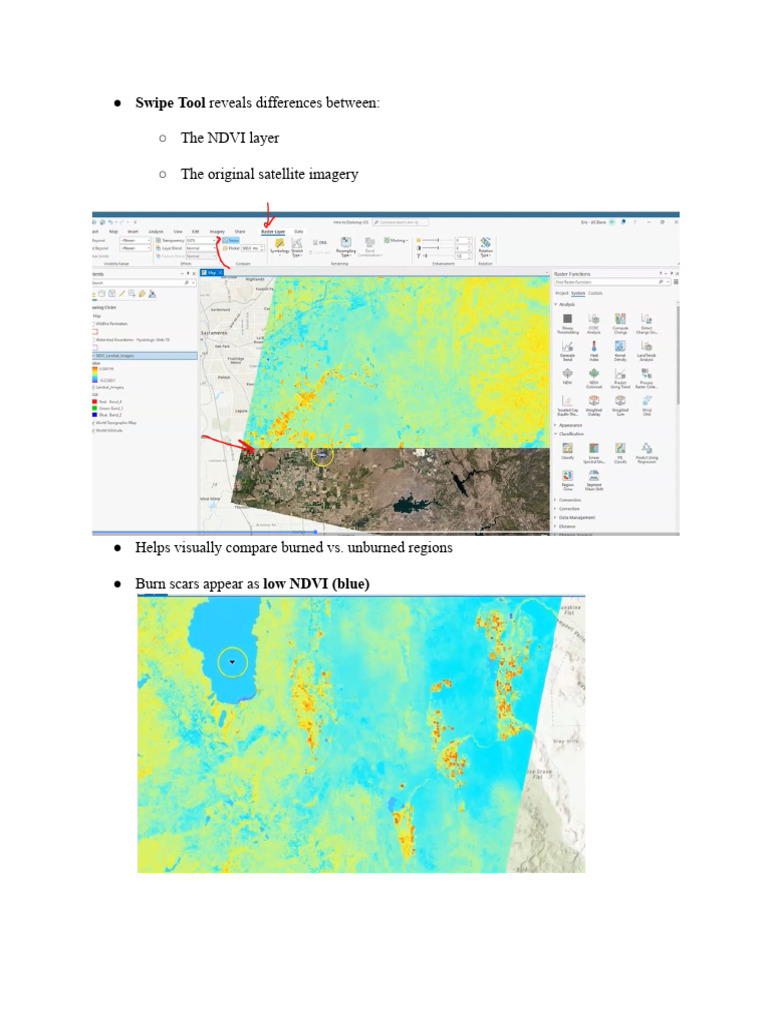
Task: Open the Wind Chill raster function
Action: 647,405
